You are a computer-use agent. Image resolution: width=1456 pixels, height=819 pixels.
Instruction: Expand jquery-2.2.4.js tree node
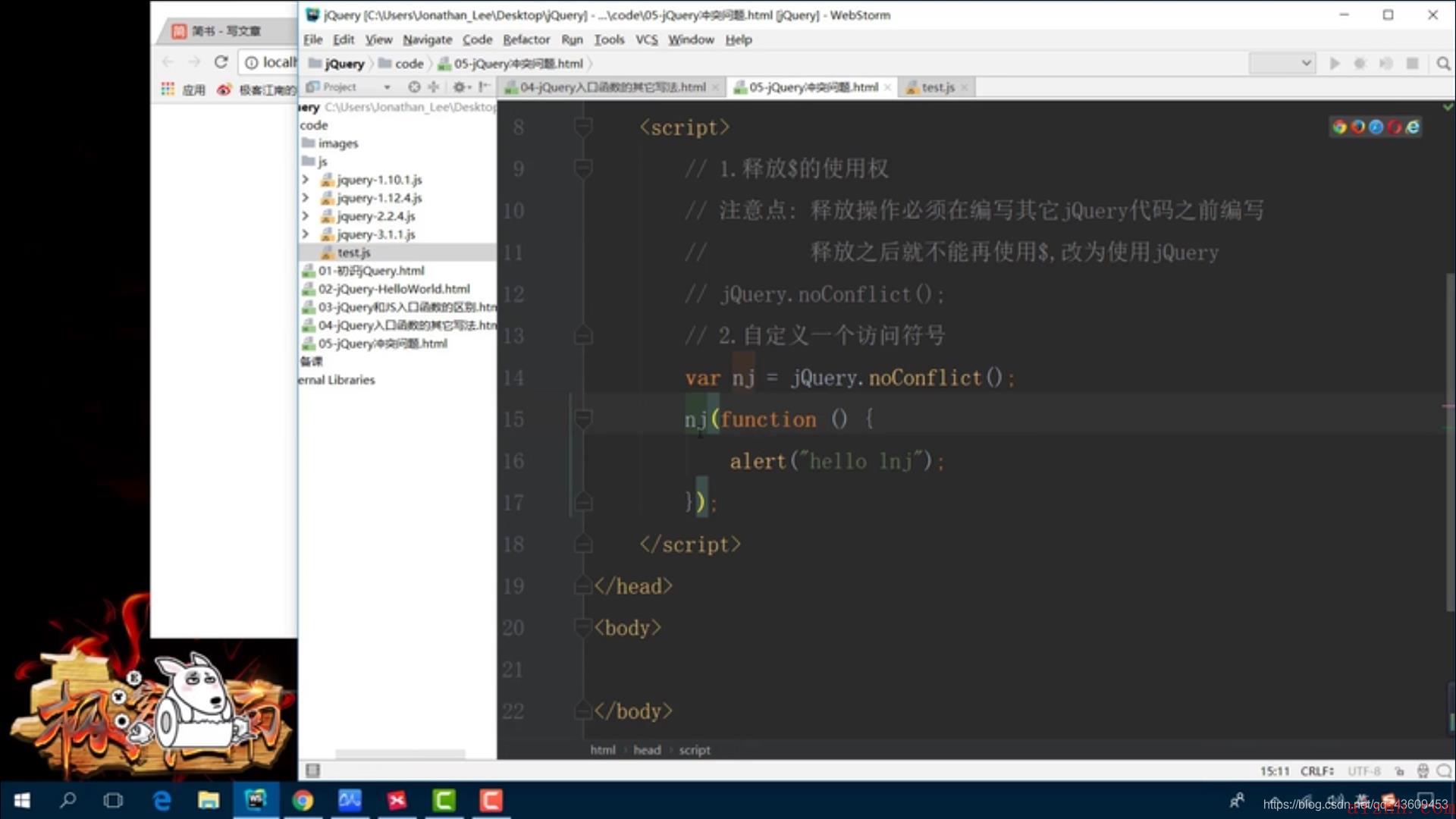point(305,216)
